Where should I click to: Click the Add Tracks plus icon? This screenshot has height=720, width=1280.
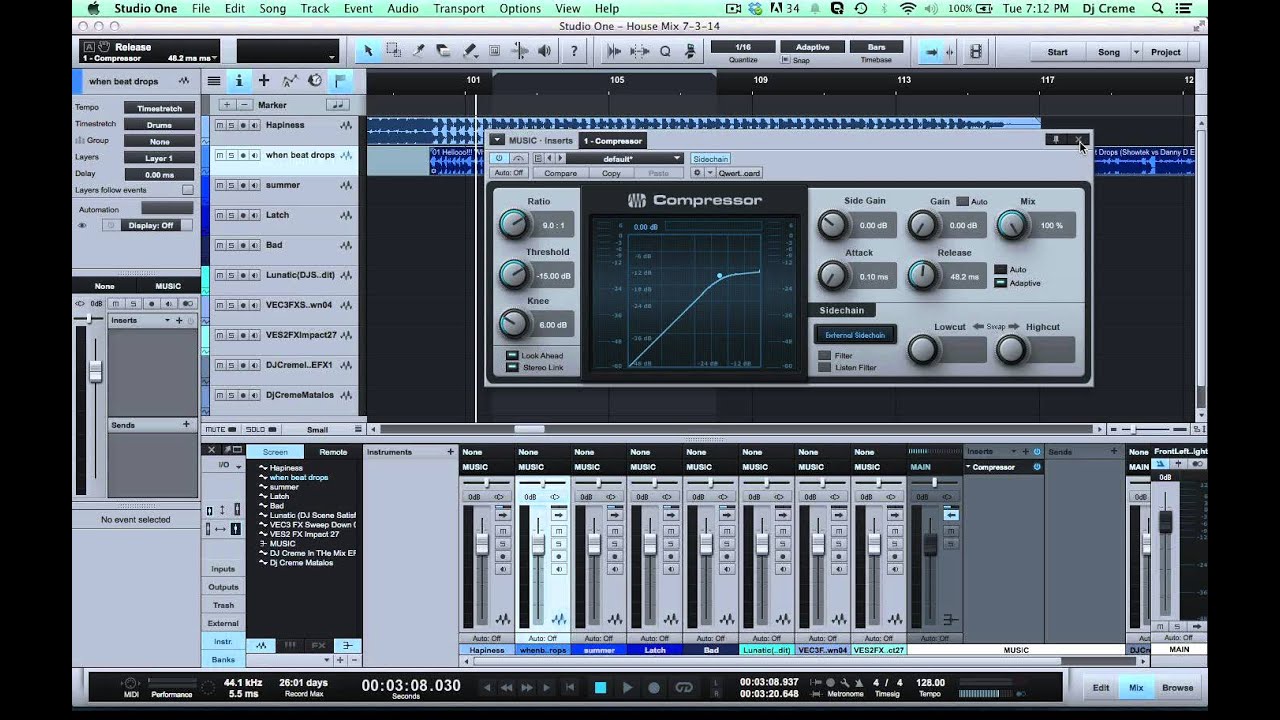pos(264,81)
